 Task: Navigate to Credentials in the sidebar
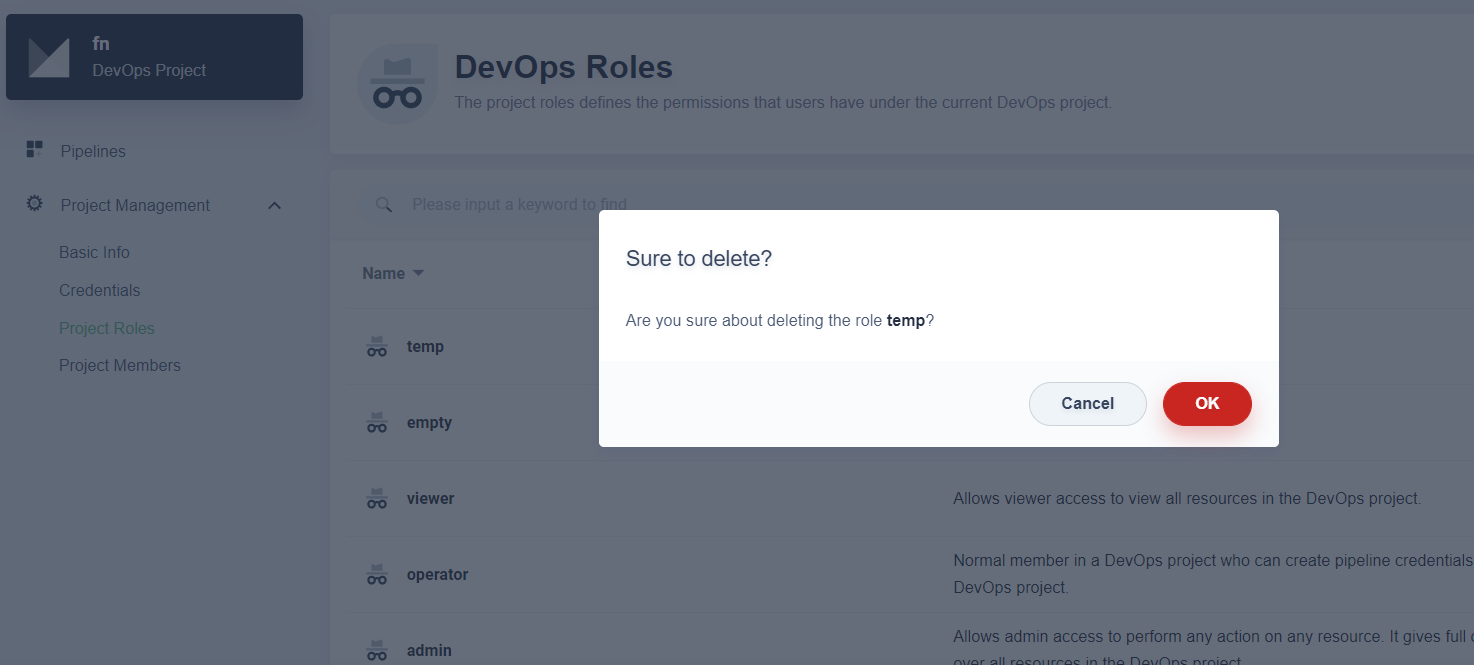[x=99, y=289]
